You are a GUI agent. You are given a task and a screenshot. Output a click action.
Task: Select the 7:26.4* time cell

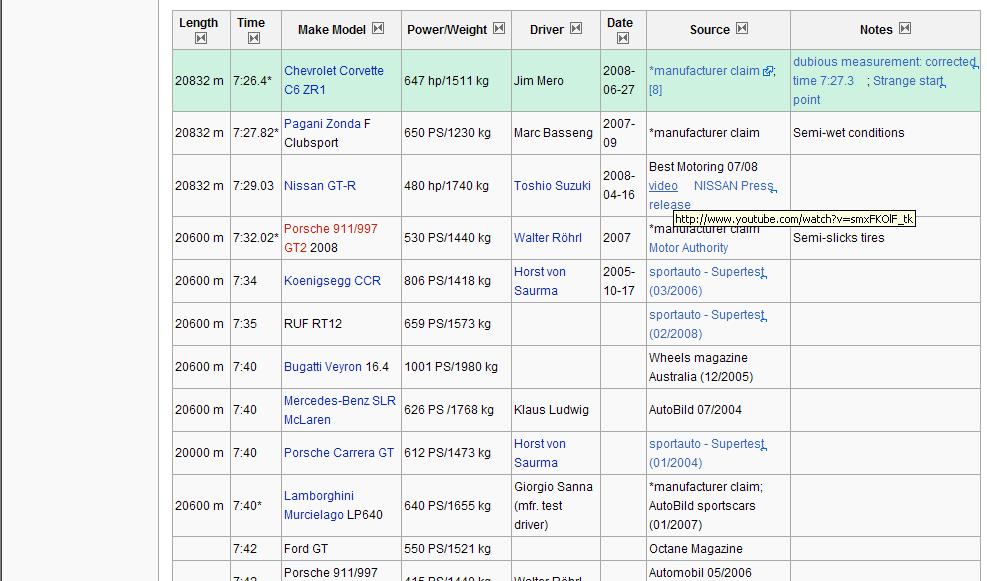point(256,81)
